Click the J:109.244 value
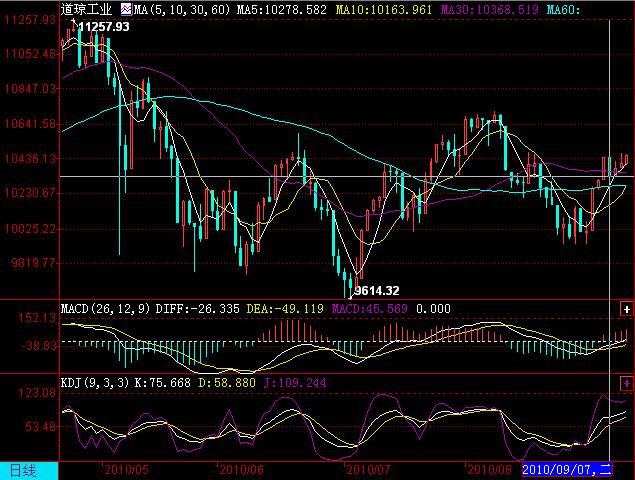The image size is (635, 480). point(295,383)
